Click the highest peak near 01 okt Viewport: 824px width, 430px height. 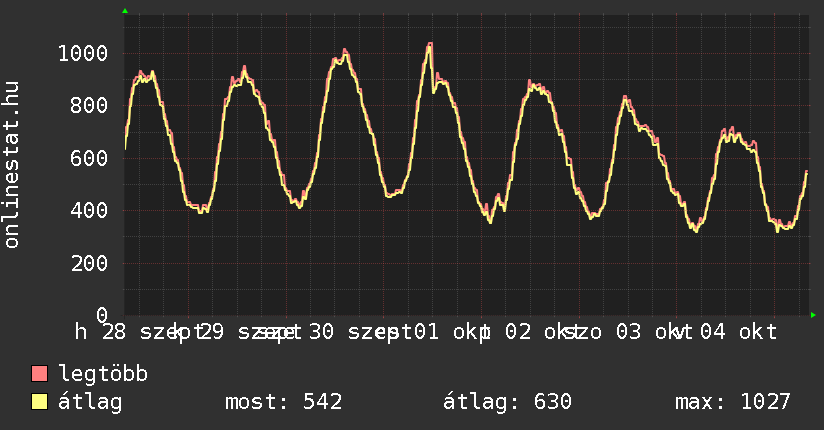tap(430, 44)
